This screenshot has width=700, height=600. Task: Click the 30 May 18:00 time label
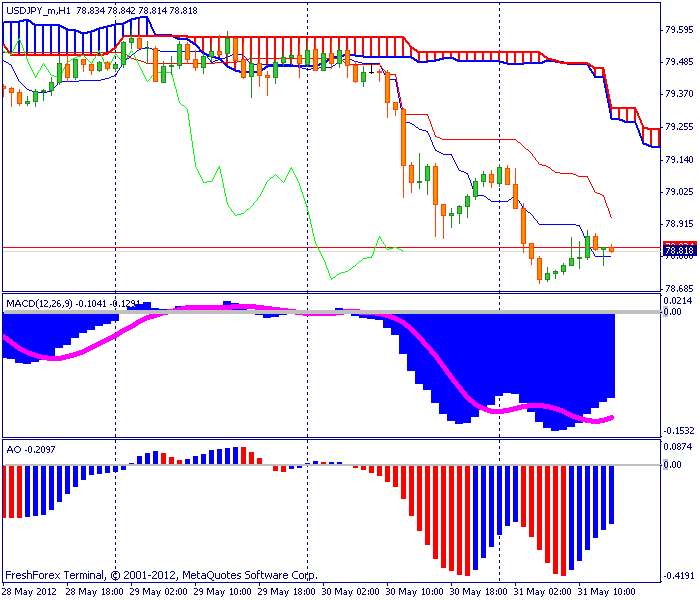point(479,592)
